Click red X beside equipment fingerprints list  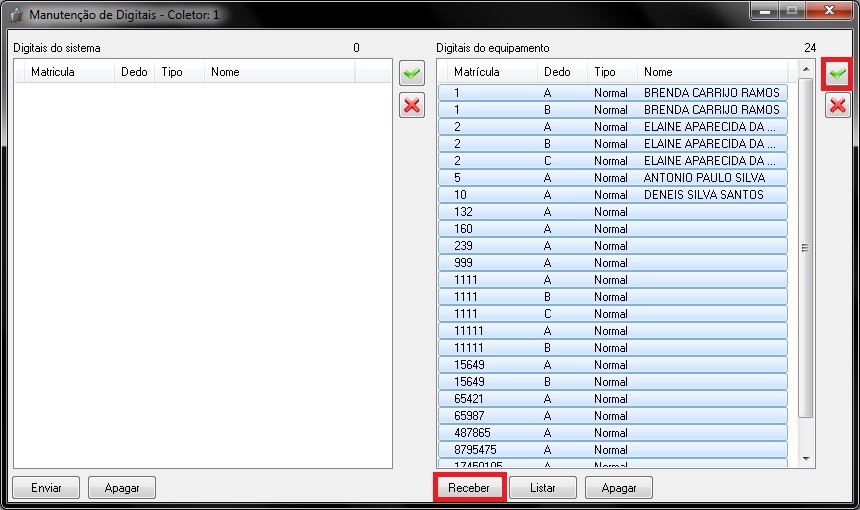[x=837, y=106]
